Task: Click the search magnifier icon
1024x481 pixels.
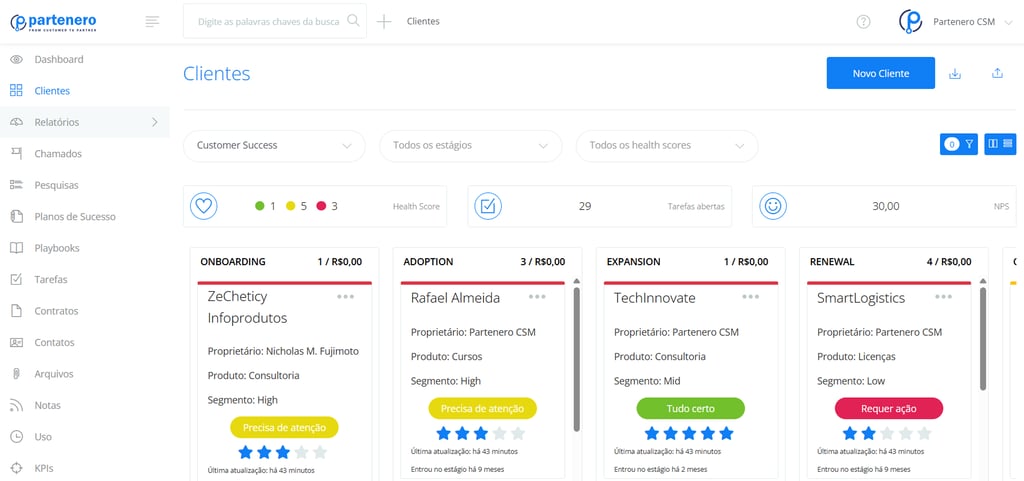Action: click(x=353, y=21)
